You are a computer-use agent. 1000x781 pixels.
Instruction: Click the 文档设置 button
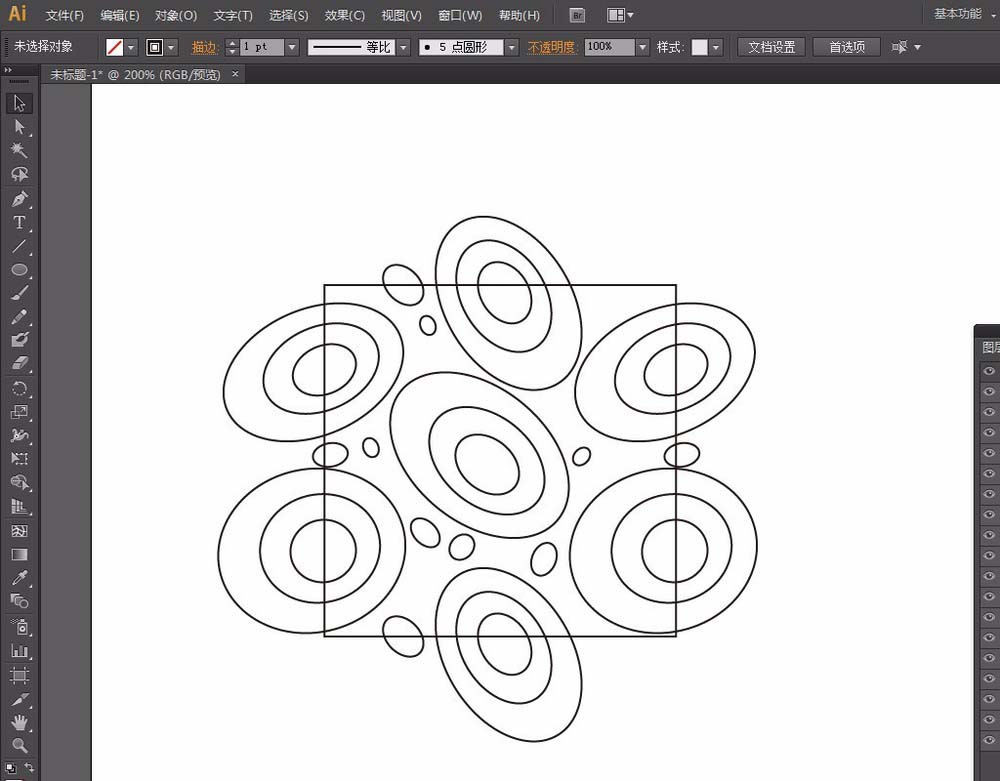click(771, 47)
